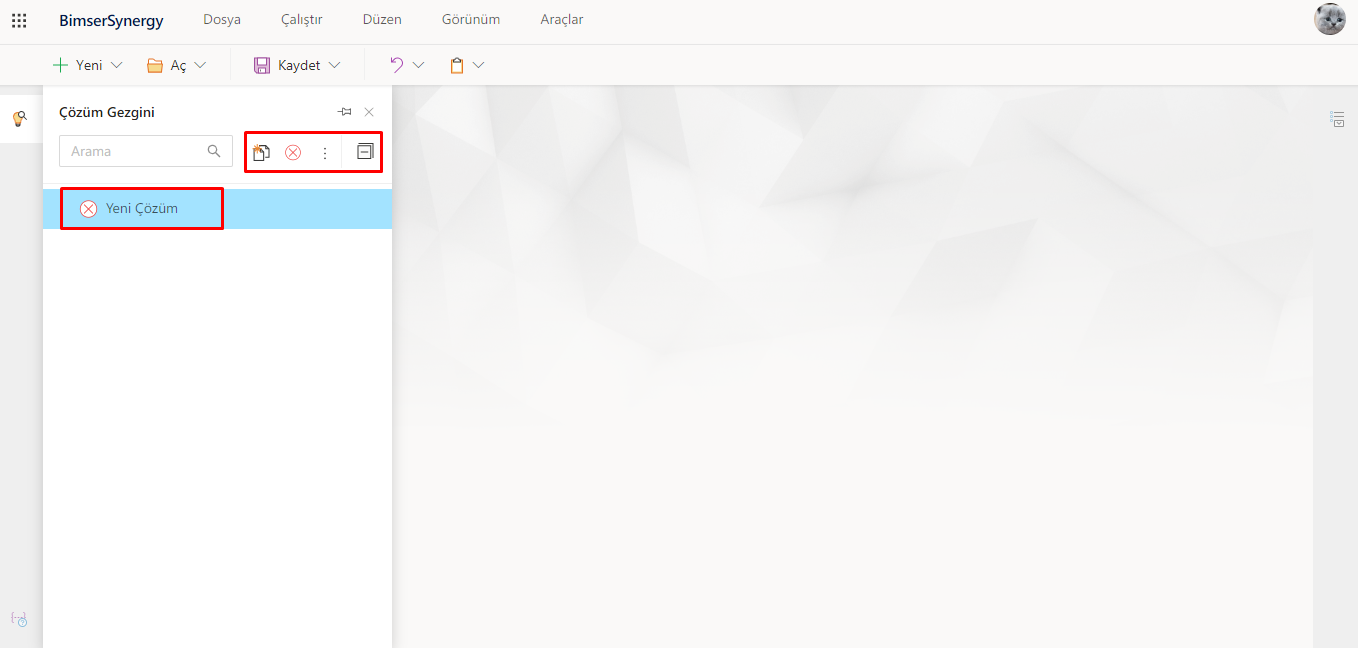The image size is (1358, 648).
Task: Open the properties list icon at right edge
Action: coord(1337,119)
